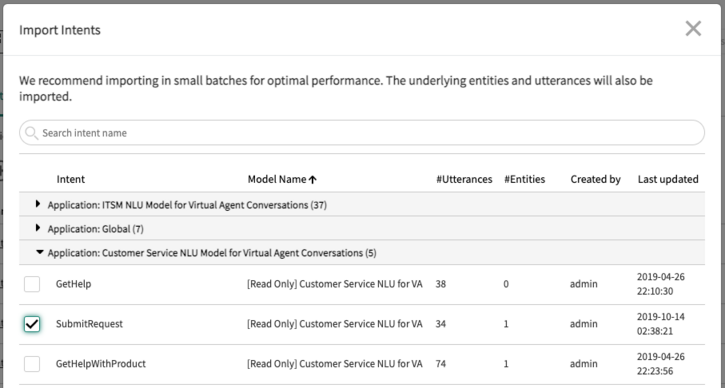Click entity count 0 in GetHelp row
725x388 pixels.
(506, 284)
